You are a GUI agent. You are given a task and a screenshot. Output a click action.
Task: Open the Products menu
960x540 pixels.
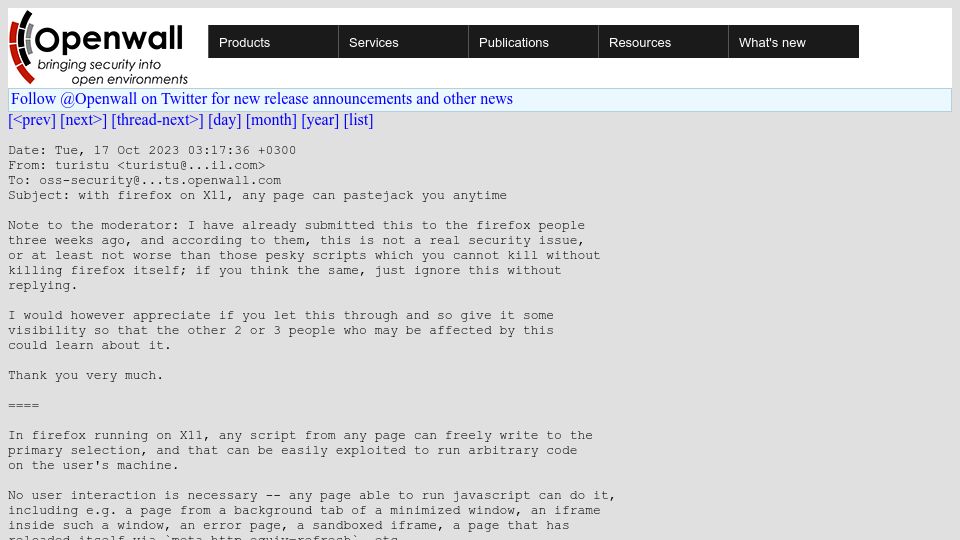[x=273, y=42]
